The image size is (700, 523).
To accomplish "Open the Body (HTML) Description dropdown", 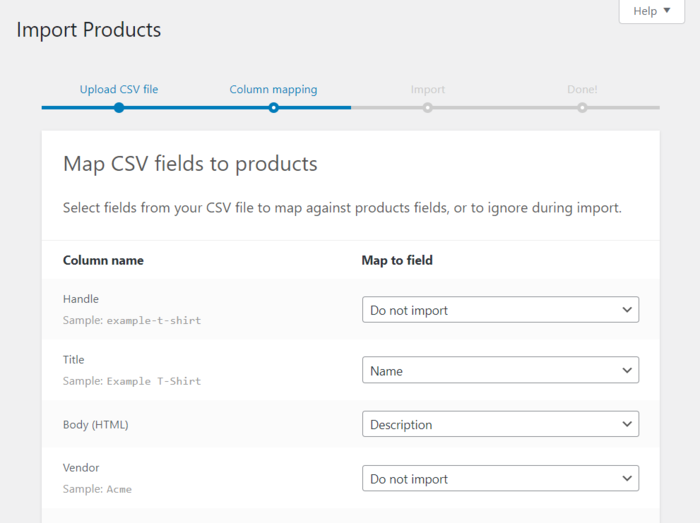I will [x=500, y=424].
